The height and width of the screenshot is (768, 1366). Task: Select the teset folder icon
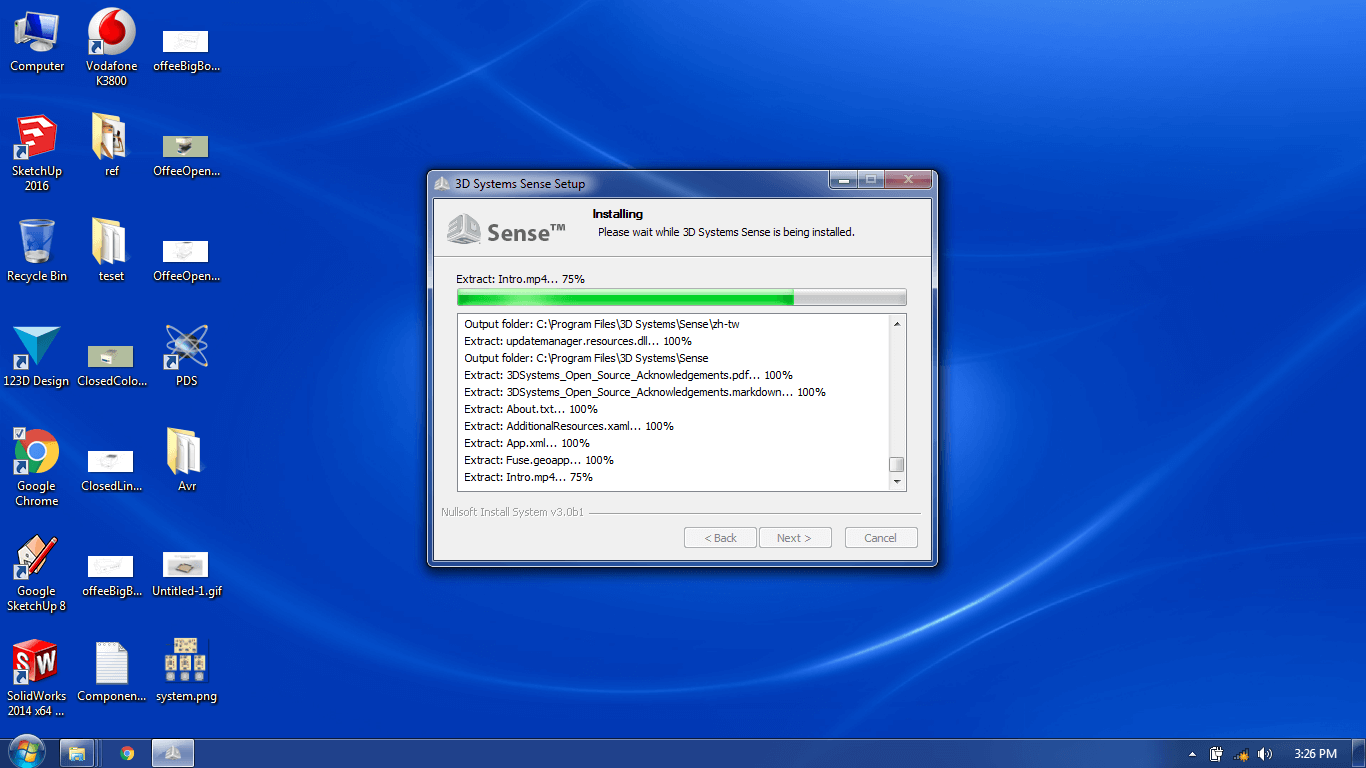click(112, 250)
